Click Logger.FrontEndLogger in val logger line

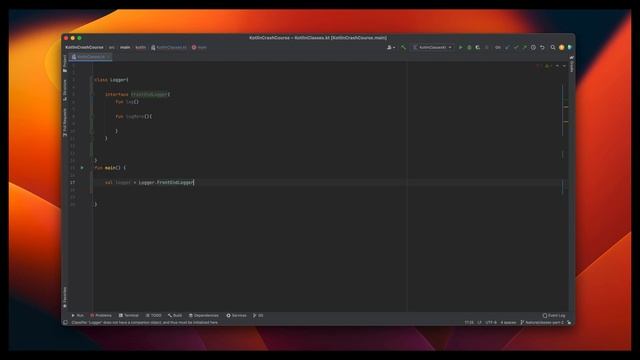166,182
